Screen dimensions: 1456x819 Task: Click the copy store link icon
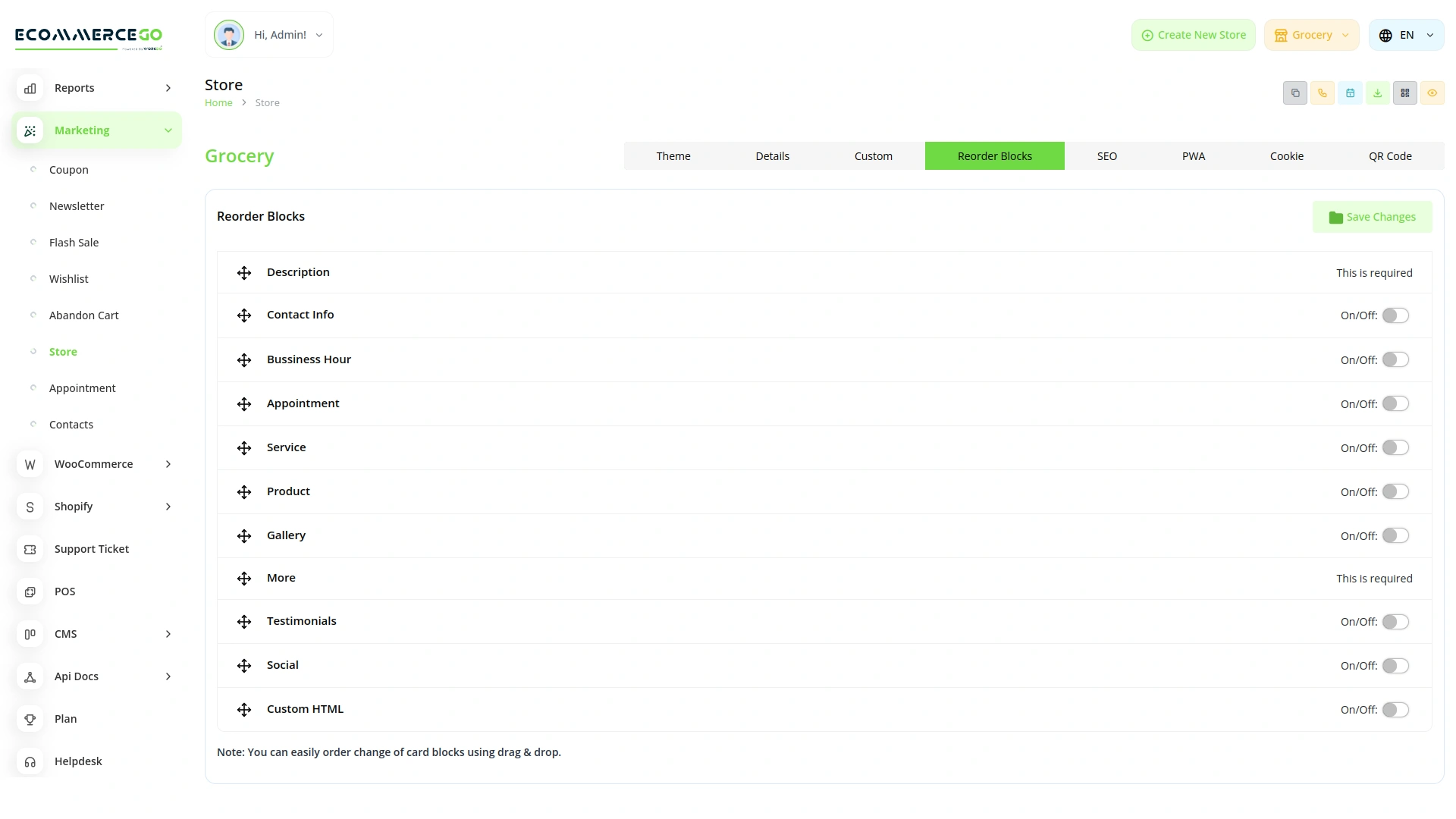tap(1295, 93)
